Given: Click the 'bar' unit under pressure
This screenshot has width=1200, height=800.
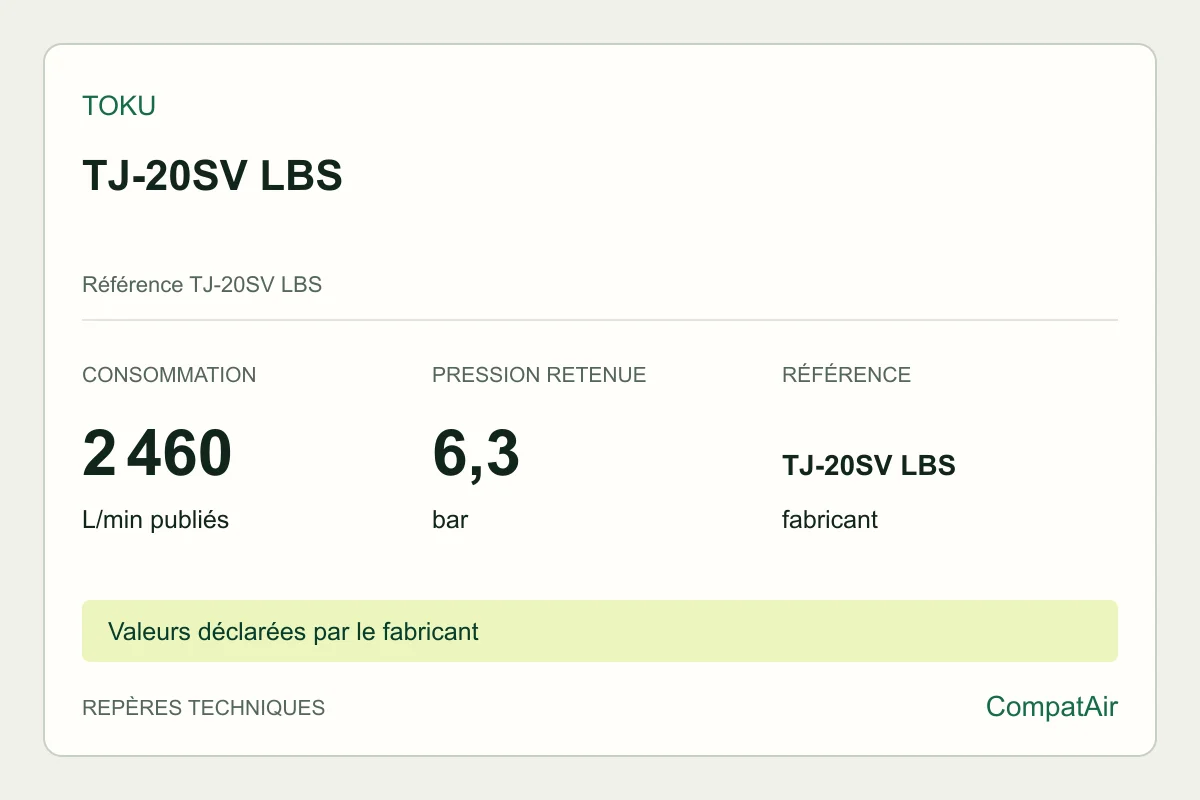Looking at the screenshot, I should click(450, 521).
